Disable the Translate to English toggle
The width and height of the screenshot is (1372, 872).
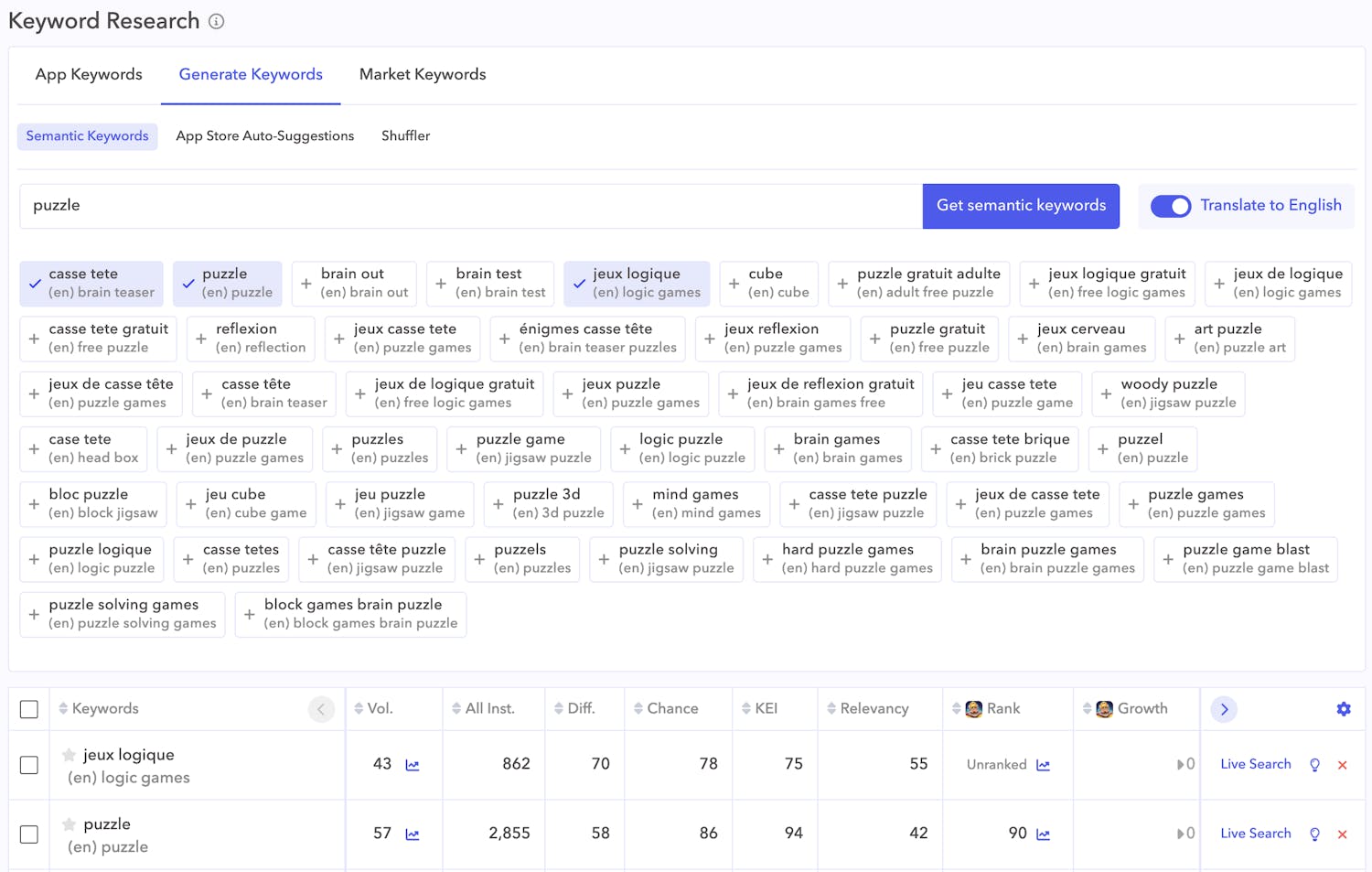coord(1172,206)
